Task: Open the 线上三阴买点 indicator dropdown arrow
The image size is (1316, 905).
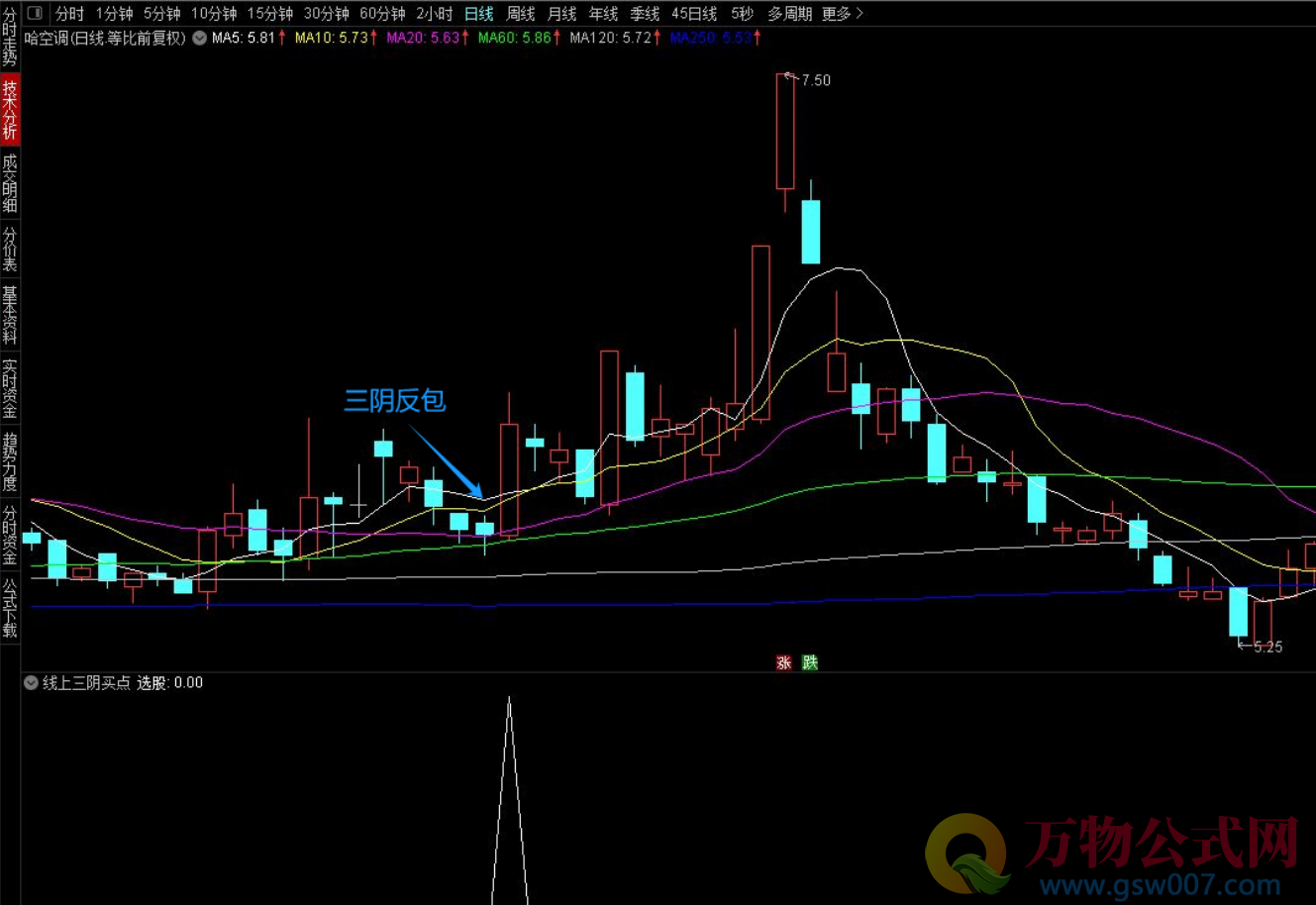Action: pos(31,683)
